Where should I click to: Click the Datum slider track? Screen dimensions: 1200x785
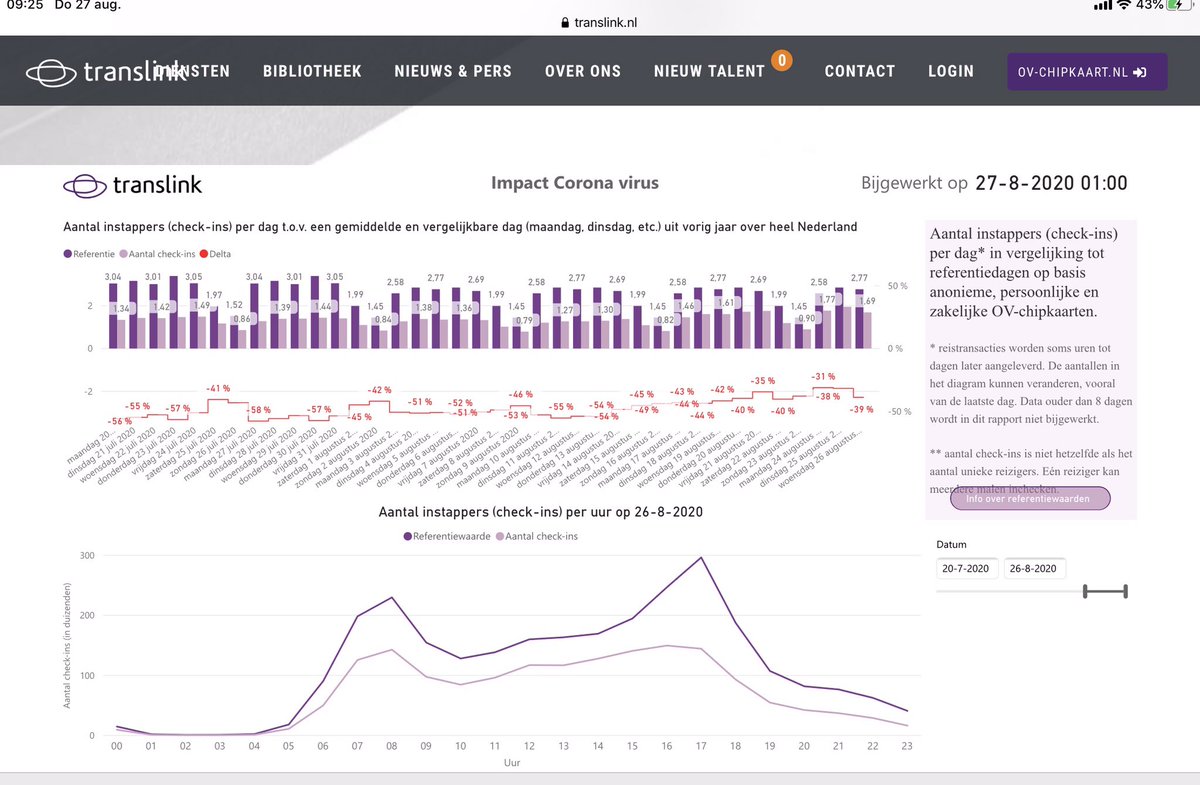1031,592
